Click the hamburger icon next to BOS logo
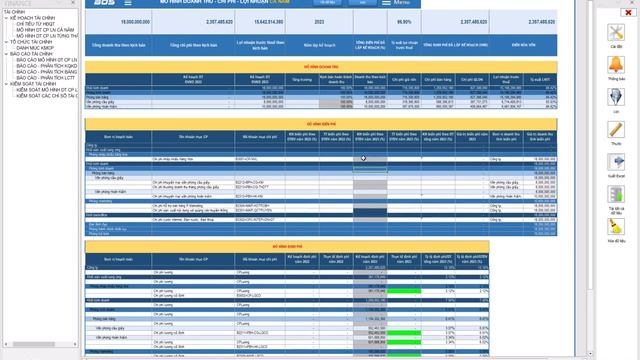Viewport: 640px width, 360px height. point(128,3)
